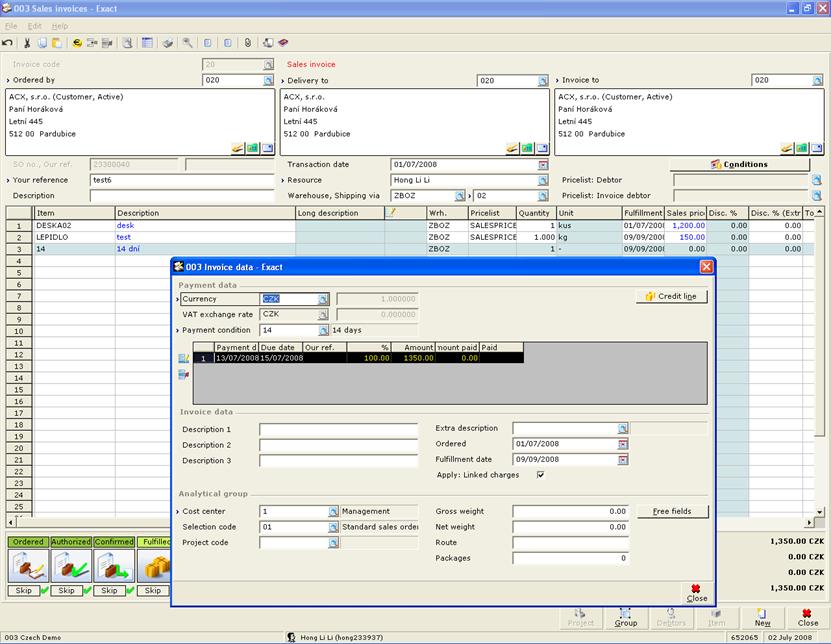Open the Transaction date calendar picker
This screenshot has width=831, height=644.
[x=541, y=164]
